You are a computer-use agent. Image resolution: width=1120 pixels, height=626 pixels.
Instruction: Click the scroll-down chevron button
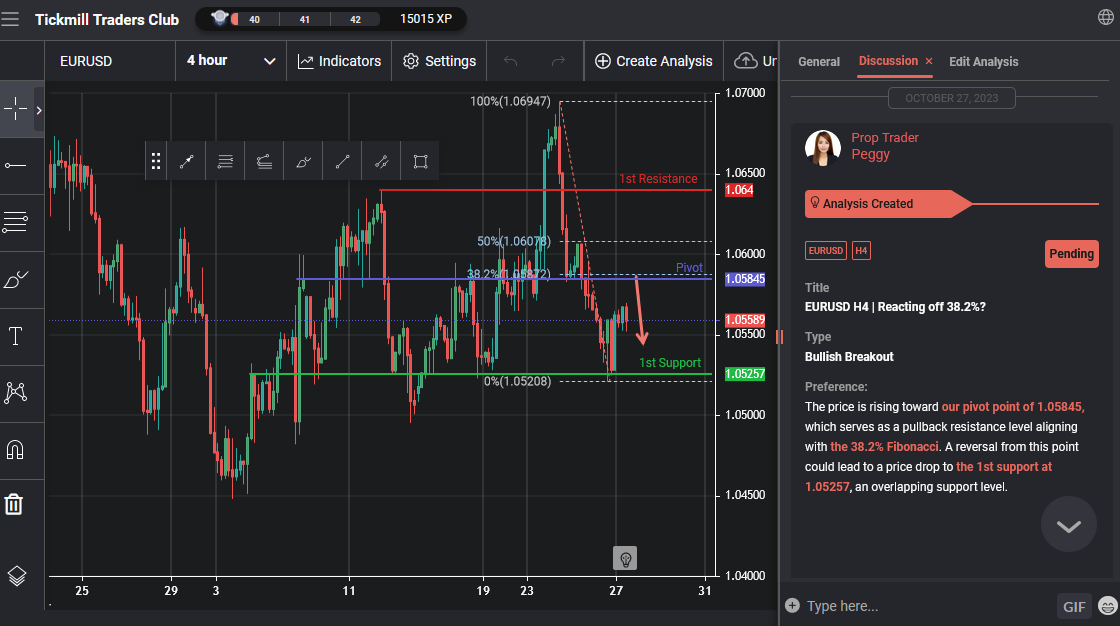tap(1069, 525)
